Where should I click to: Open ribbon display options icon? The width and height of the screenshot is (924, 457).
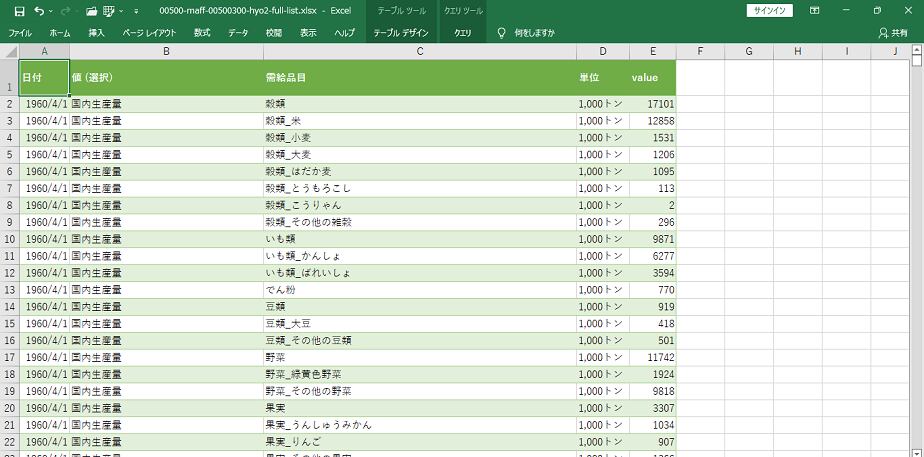point(815,10)
